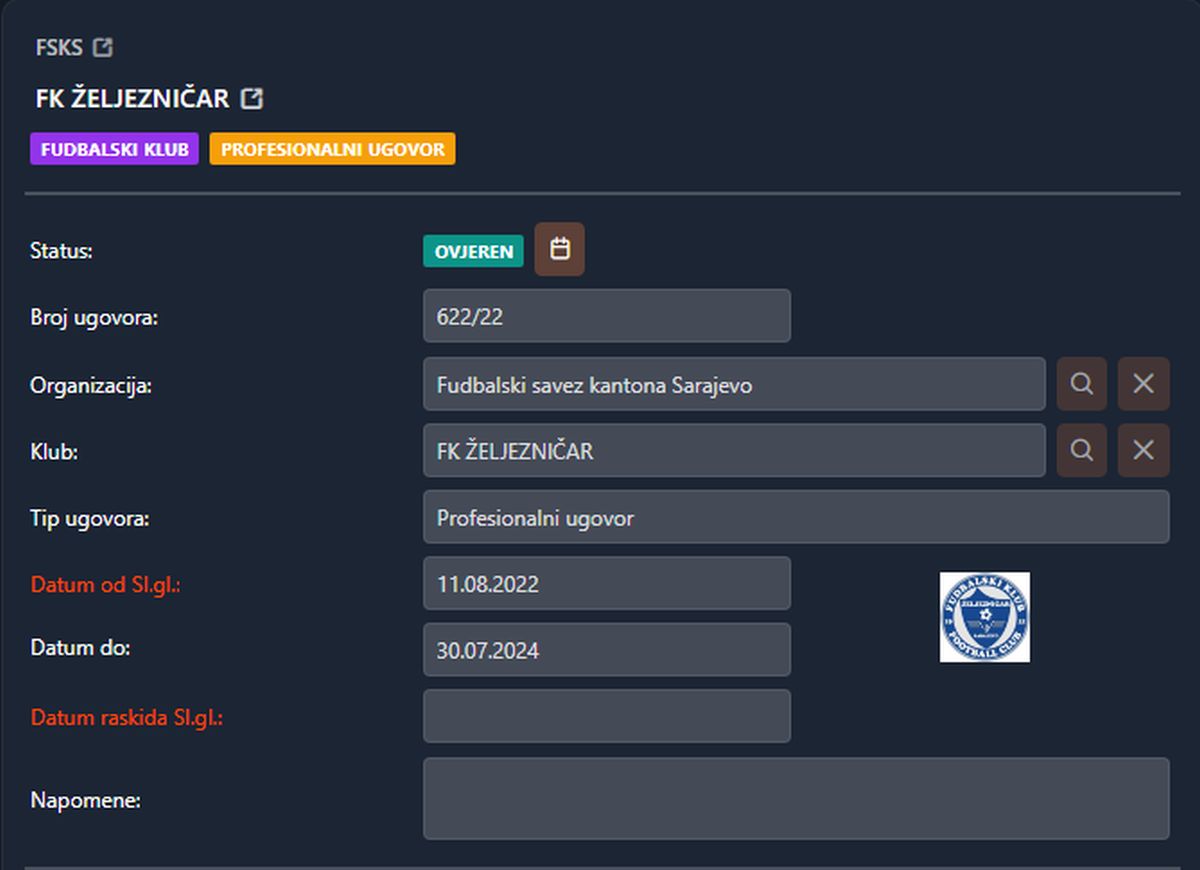The width and height of the screenshot is (1200, 870).
Task: Click the empty Datum raskida field
Action: tap(606, 716)
